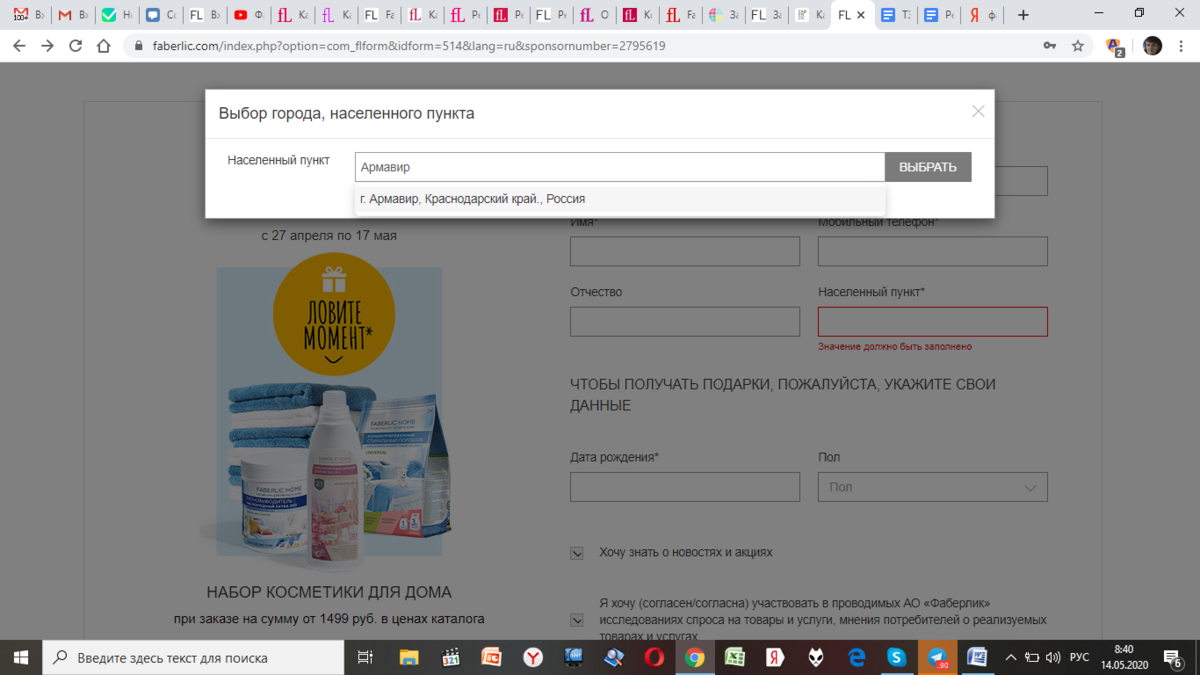Click the address bar URL
Image resolution: width=1200 pixels, height=675 pixels.
(x=409, y=46)
